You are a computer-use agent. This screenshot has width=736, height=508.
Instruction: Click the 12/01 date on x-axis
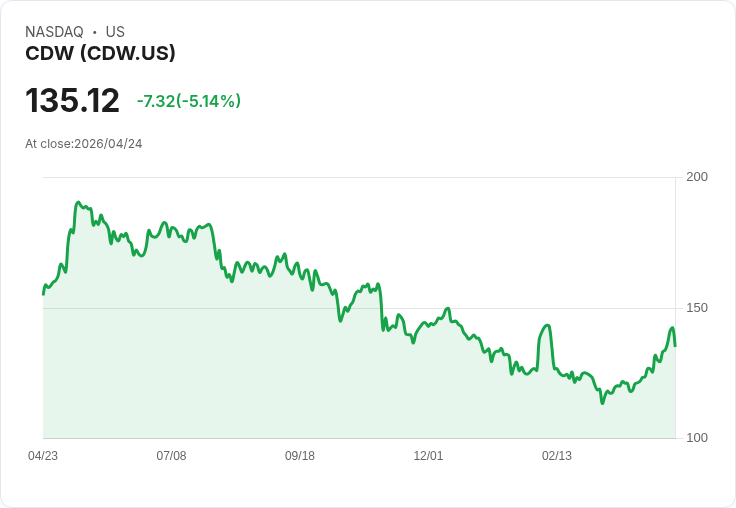click(428, 456)
